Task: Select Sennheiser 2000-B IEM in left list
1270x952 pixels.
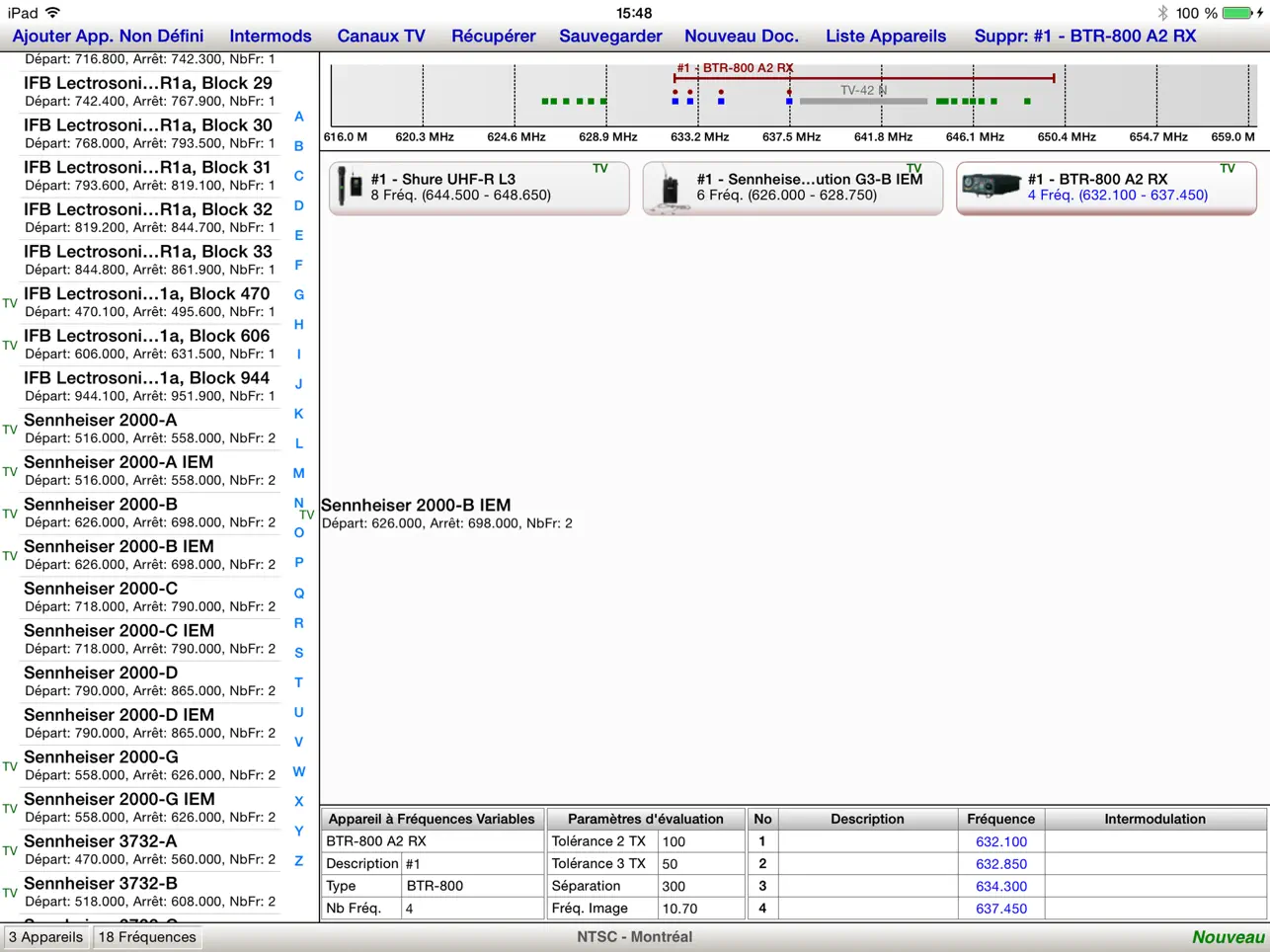Action: coord(150,554)
